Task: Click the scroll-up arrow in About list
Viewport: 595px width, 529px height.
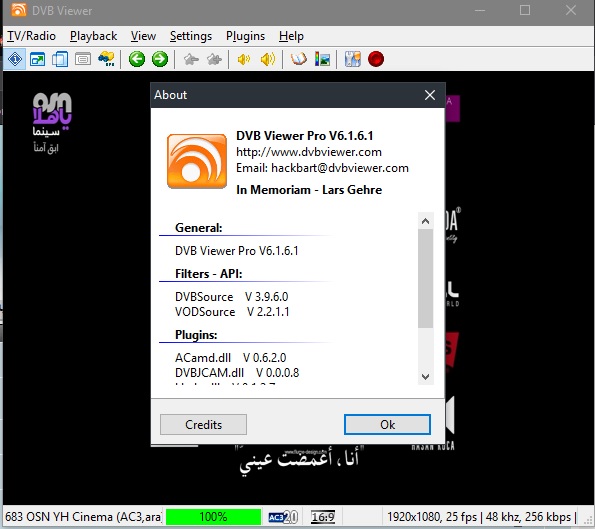Action: (x=425, y=221)
